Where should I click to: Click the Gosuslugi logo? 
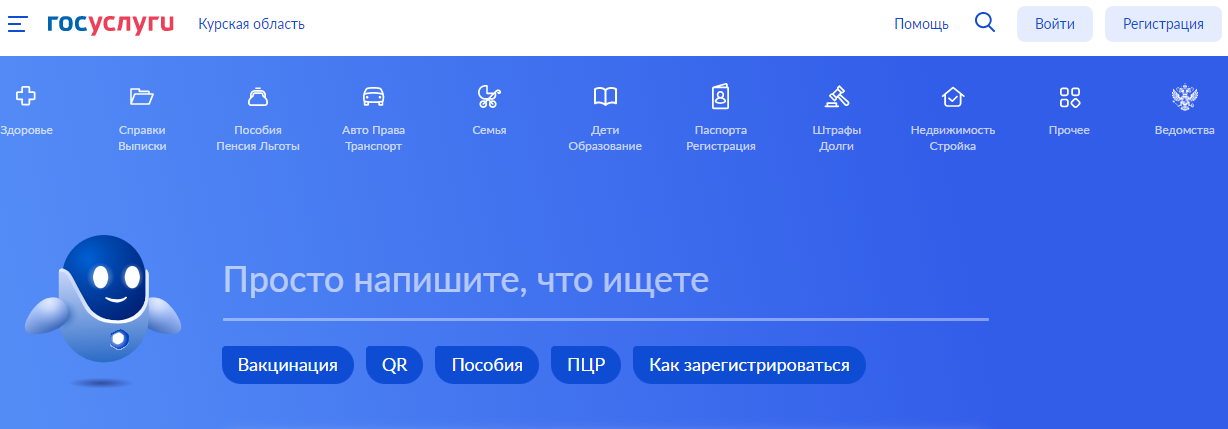coord(110,24)
